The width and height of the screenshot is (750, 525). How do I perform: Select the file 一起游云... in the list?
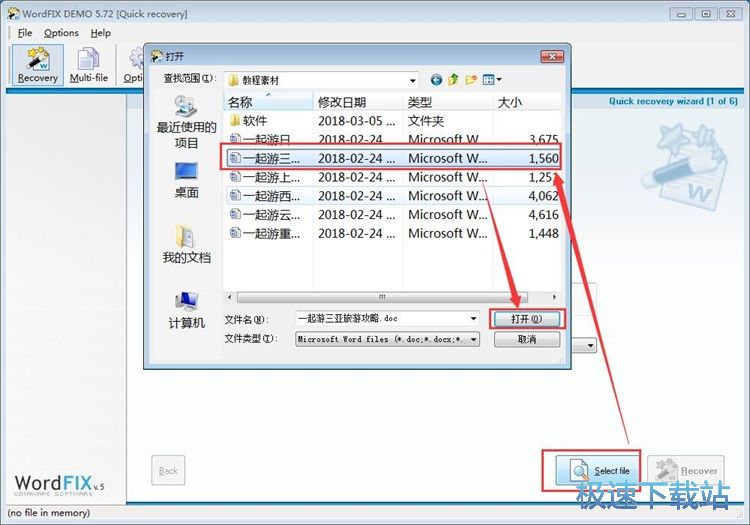[393, 215]
